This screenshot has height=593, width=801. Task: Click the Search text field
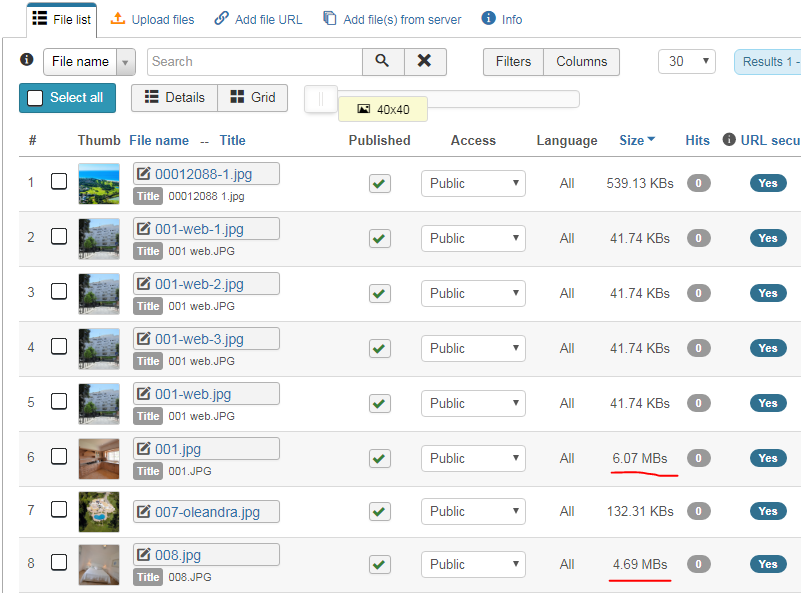coord(255,62)
